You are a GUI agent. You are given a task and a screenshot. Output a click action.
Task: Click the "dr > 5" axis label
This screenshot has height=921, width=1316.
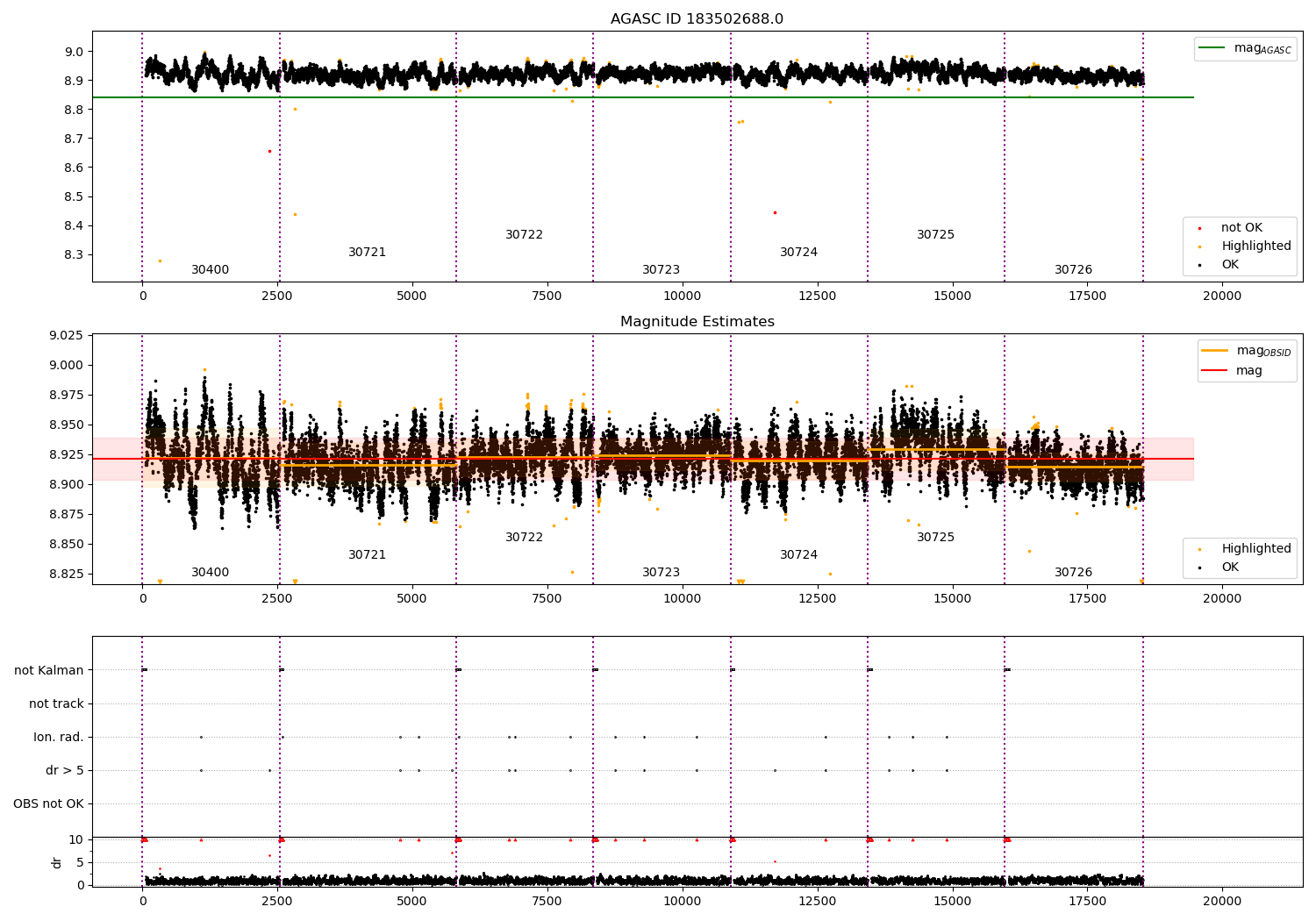click(65, 771)
